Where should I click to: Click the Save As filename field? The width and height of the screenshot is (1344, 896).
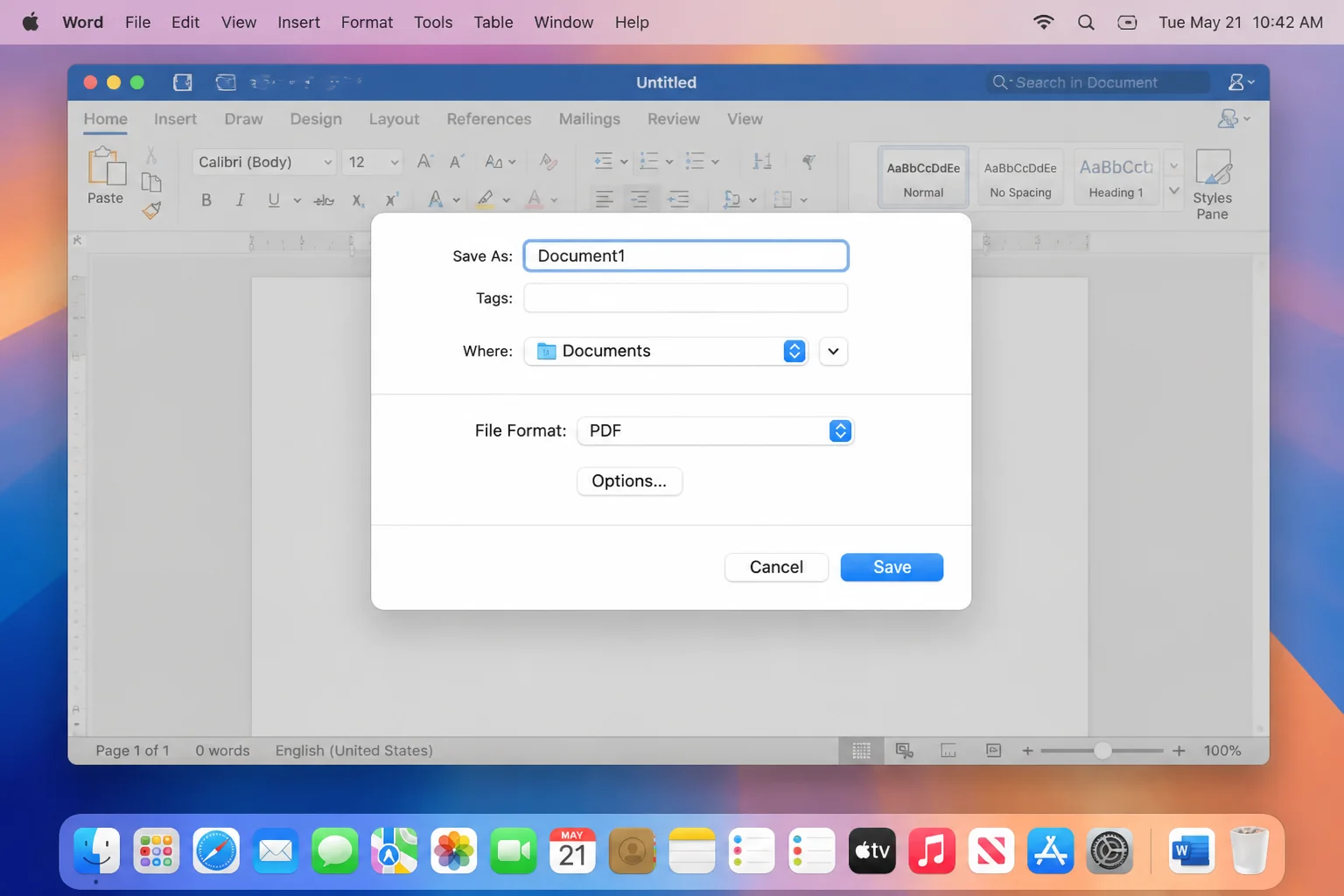coord(685,255)
